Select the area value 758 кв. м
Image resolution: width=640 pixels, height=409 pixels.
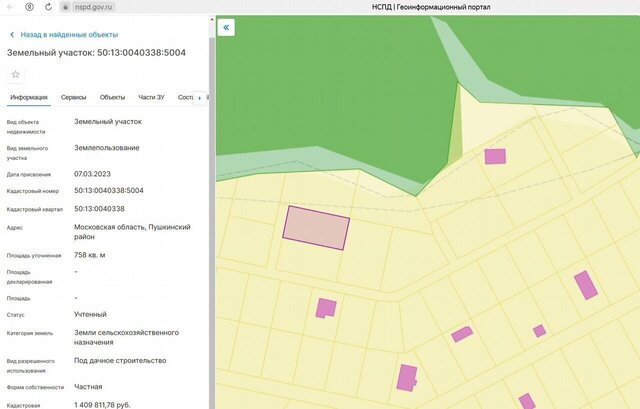coord(89,255)
